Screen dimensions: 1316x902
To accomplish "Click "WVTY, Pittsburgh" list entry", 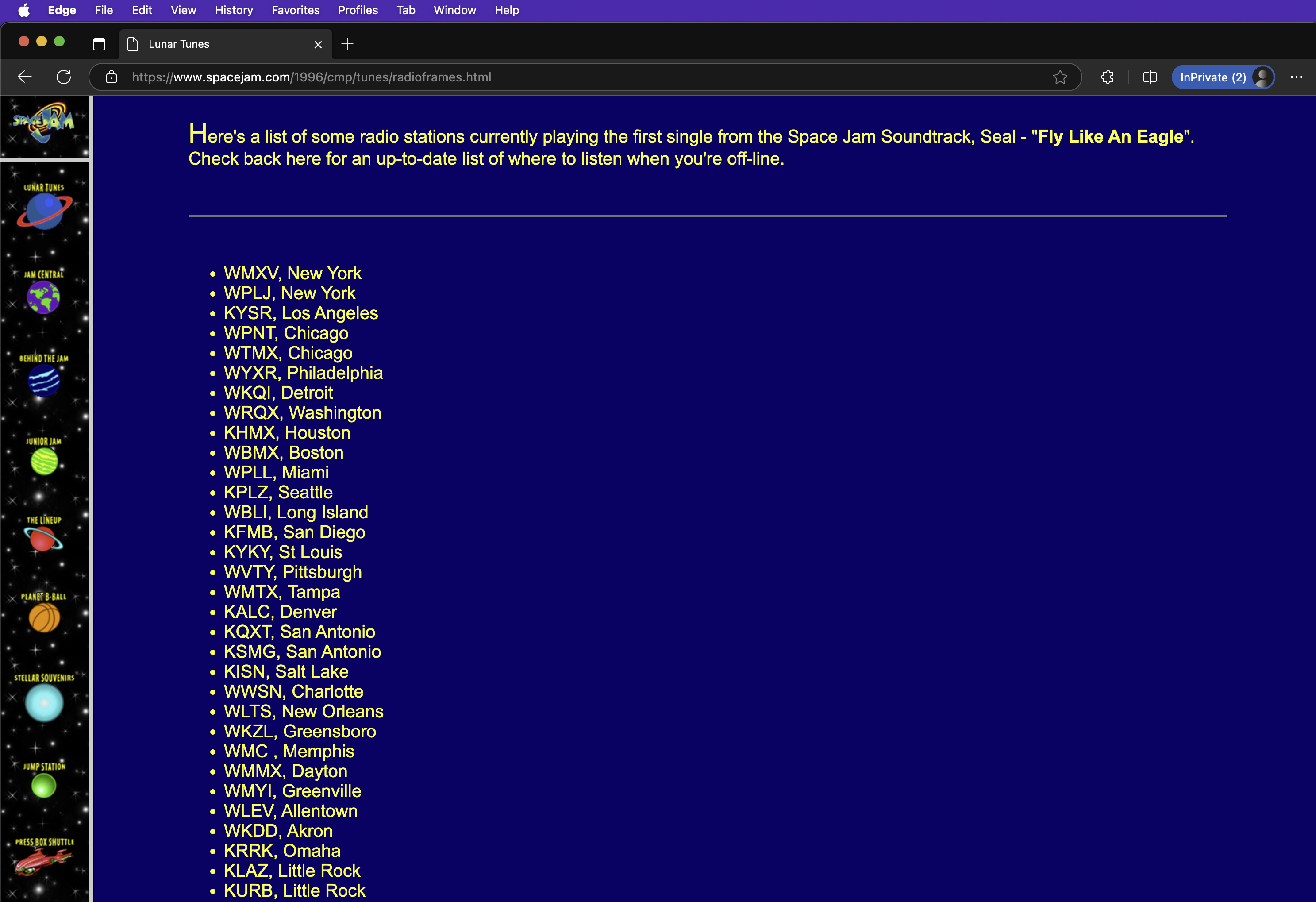I will tap(293, 572).
